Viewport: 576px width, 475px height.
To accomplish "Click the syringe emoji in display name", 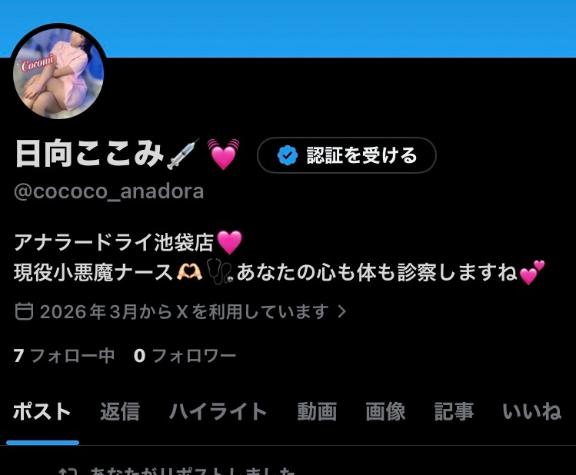I will pyautogui.click(x=183, y=154).
